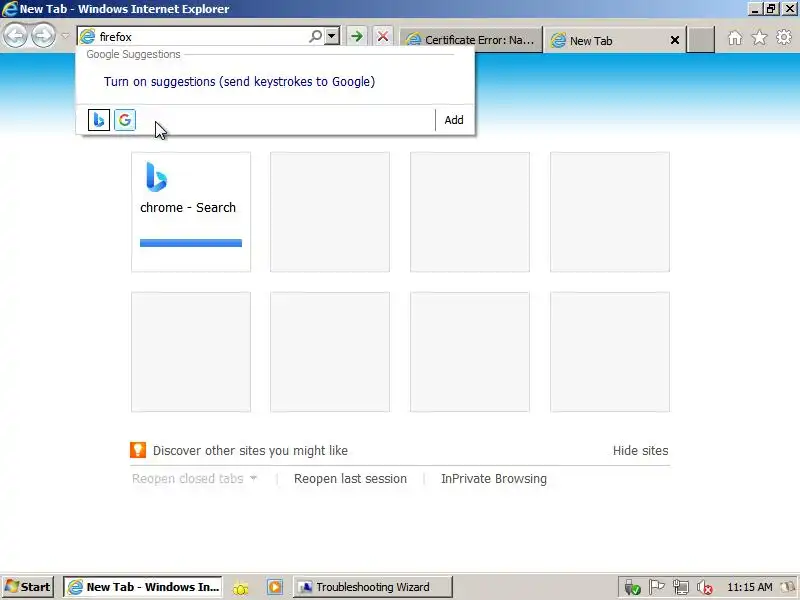Go back with the Back arrow button
Viewport: 800px width, 600px height.
click(15, 36)
